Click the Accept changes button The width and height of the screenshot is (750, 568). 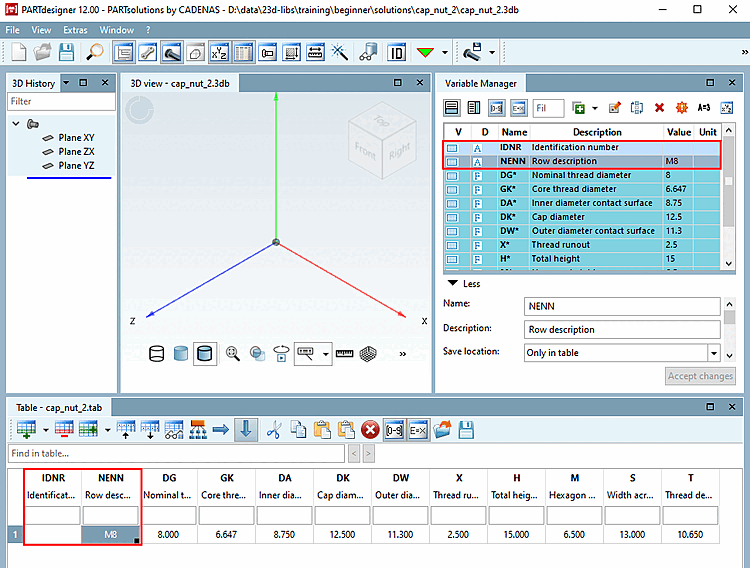point(701,376)
